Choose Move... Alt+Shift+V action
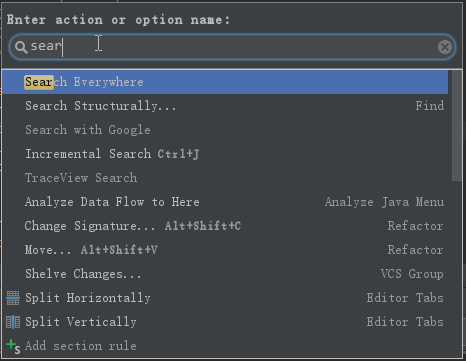466x361 pixels. [x=225, y=250]
